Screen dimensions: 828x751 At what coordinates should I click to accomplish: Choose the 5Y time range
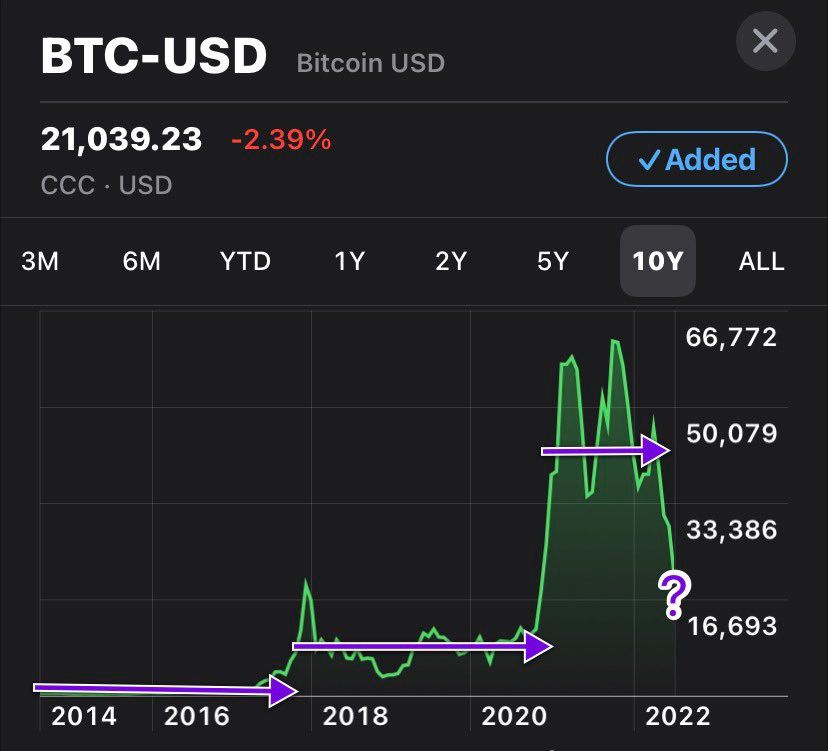(x=553, y=262)
